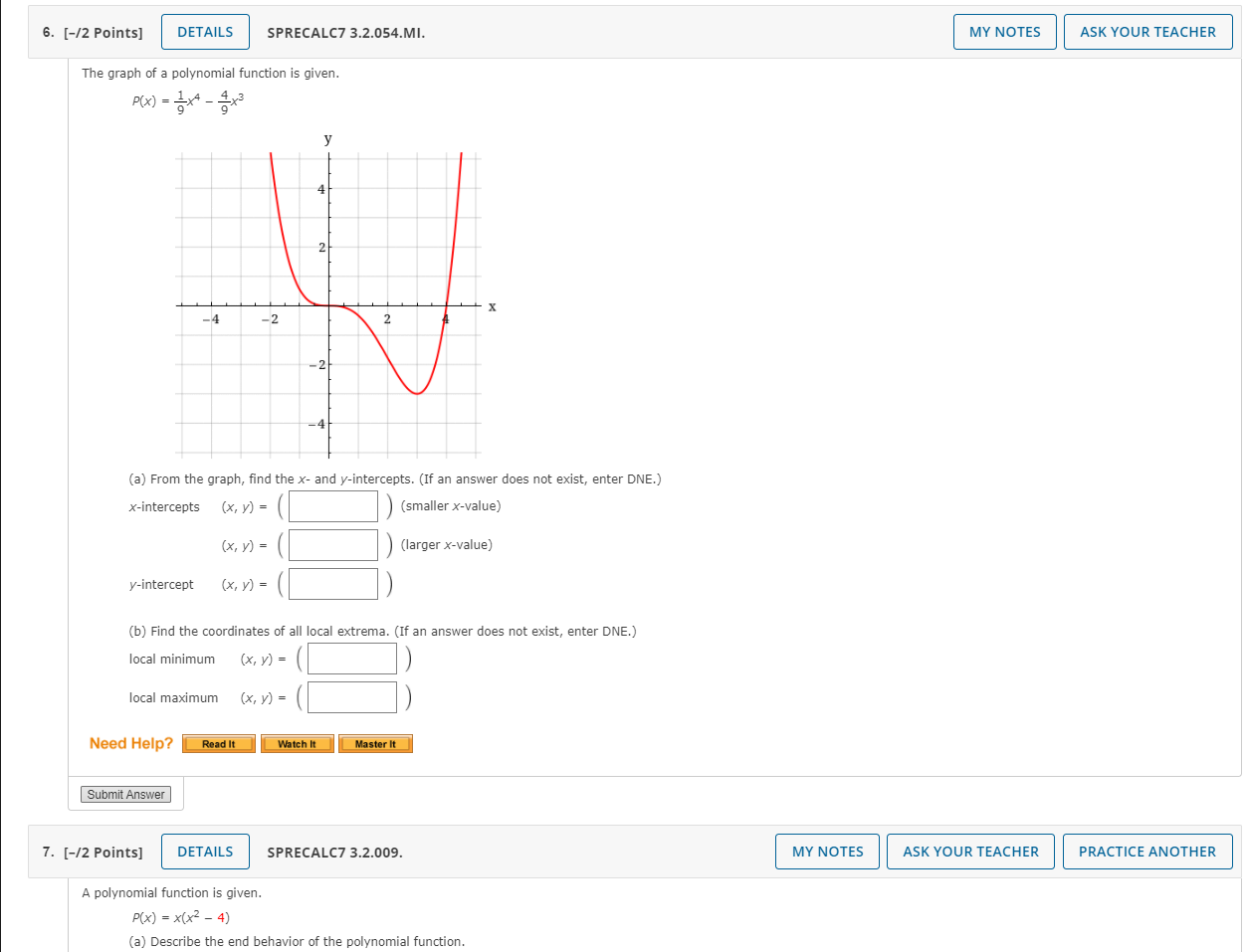Click ASK YOUR TEACHER for question 7

(969, 852)
